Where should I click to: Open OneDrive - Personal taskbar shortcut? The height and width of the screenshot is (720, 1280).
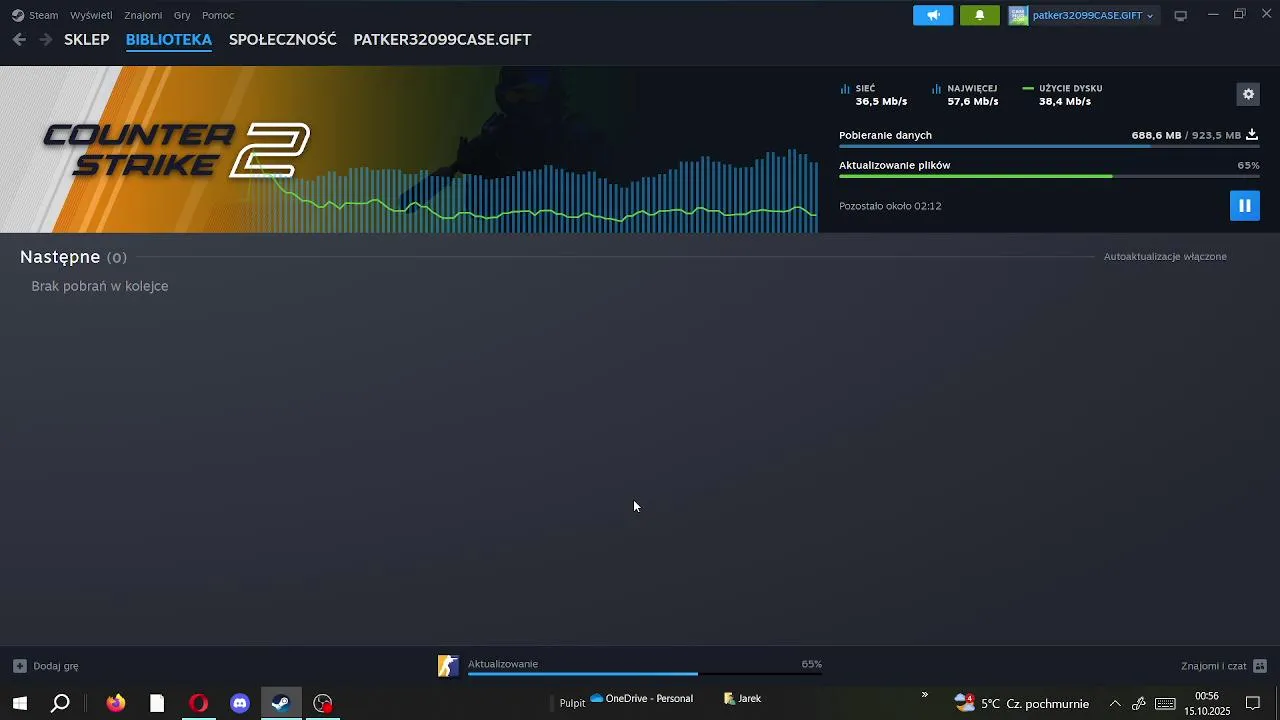tap(642, 699)
